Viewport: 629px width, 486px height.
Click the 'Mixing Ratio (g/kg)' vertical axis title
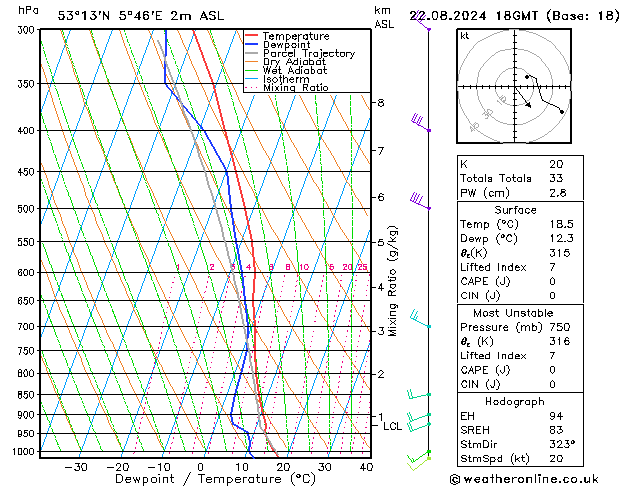click(x=393, y=281)
